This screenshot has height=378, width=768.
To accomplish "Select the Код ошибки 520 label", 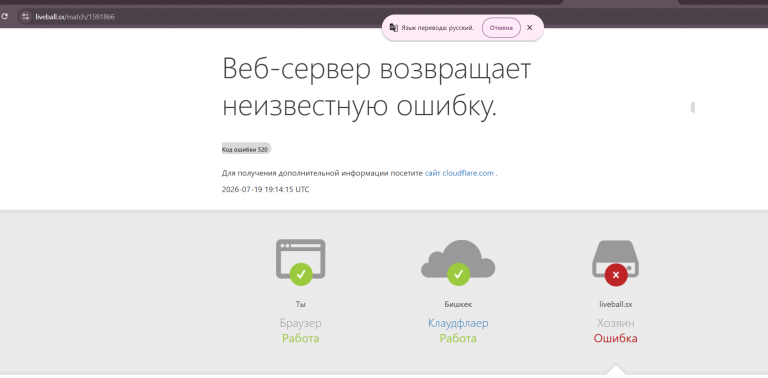I will click(246, 149).
